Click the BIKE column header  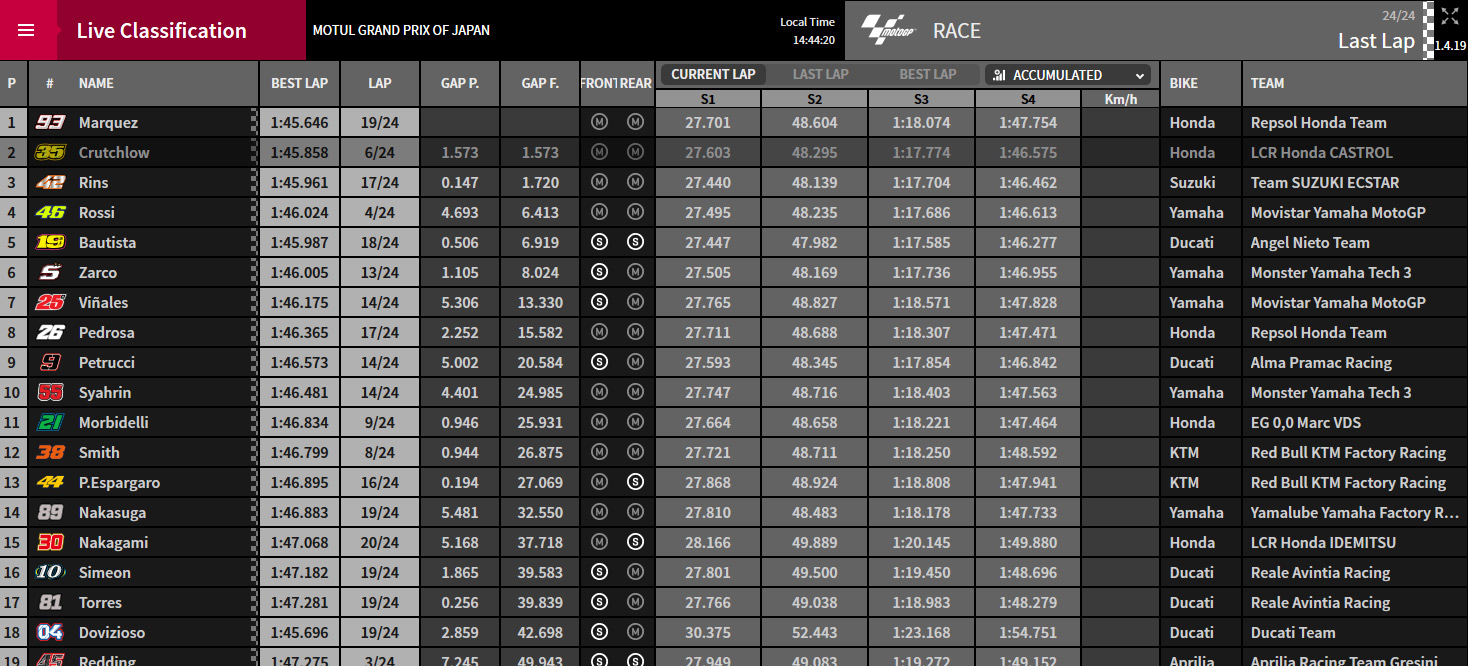[x=1183, y=83]
